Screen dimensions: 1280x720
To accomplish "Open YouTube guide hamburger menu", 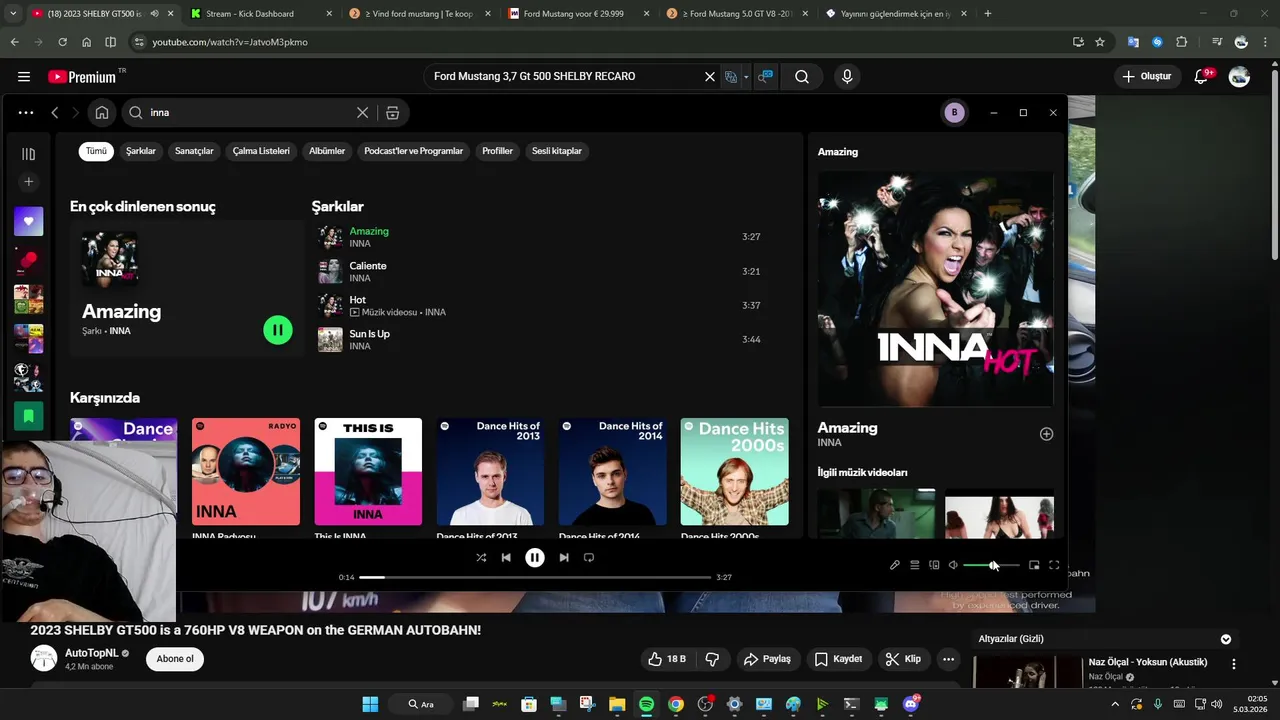I will [x=24, y=77].
